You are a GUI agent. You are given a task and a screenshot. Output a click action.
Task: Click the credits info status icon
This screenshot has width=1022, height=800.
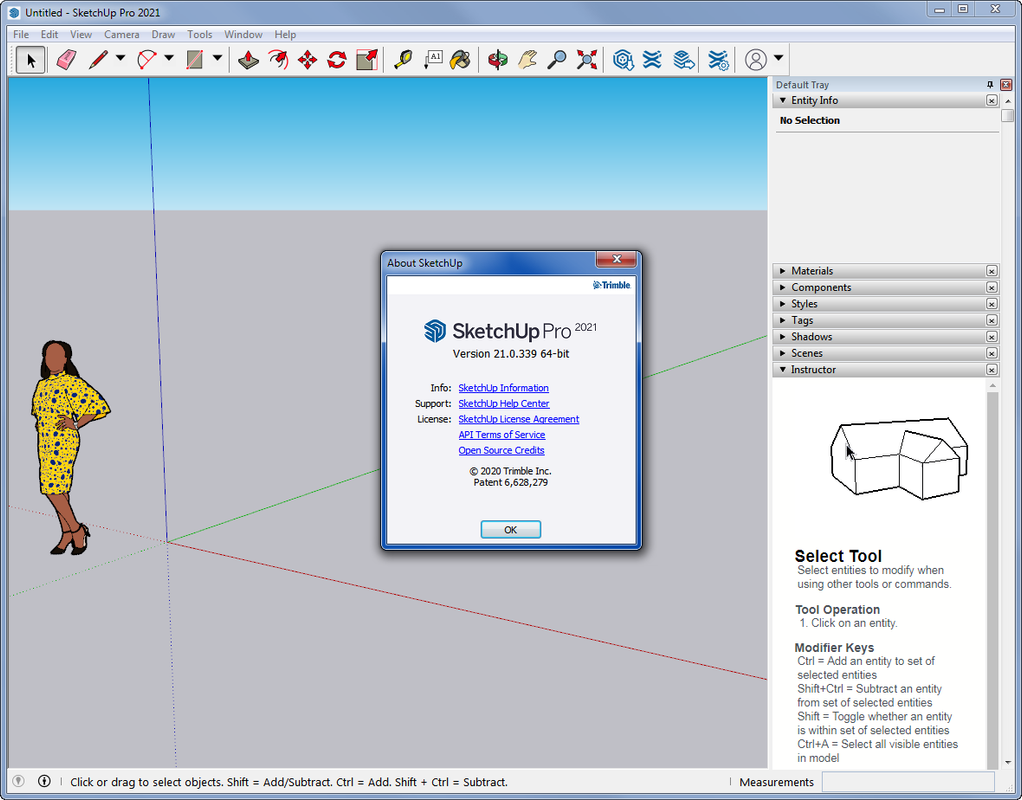point(44,781)
